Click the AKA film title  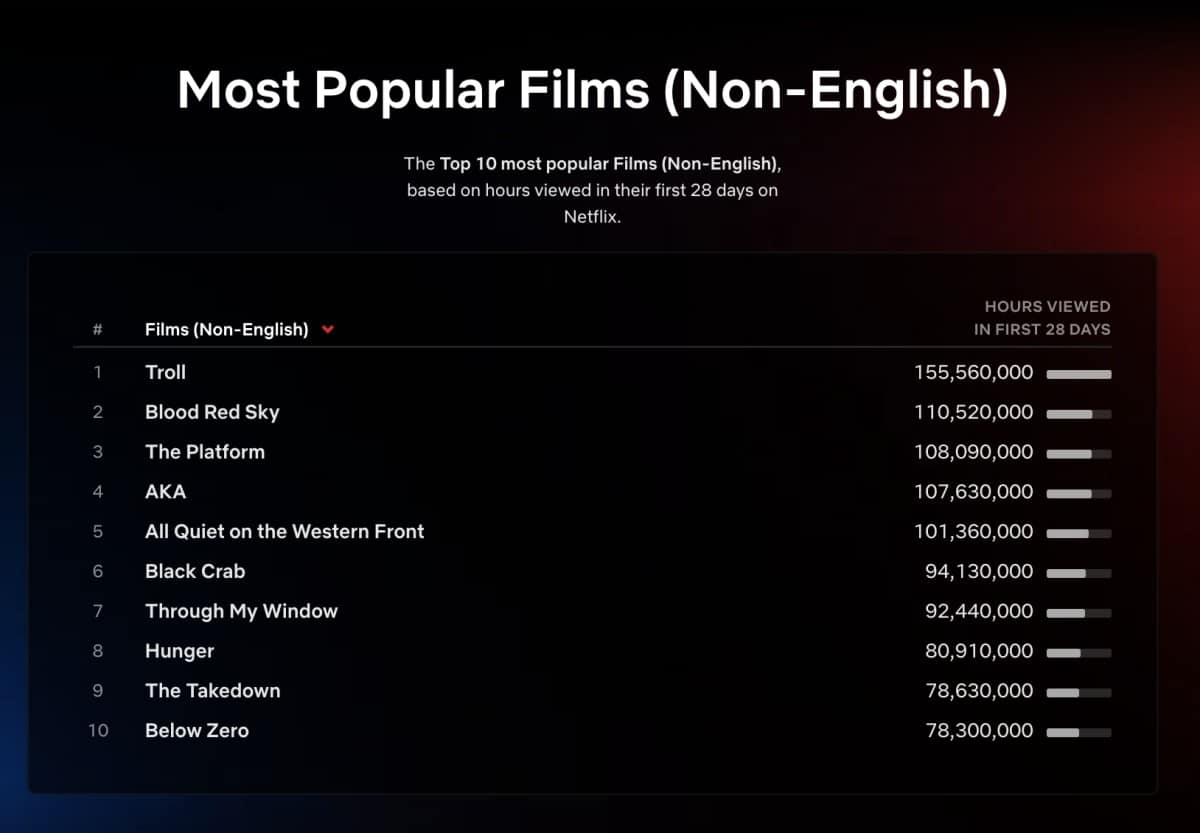(165, 492)
